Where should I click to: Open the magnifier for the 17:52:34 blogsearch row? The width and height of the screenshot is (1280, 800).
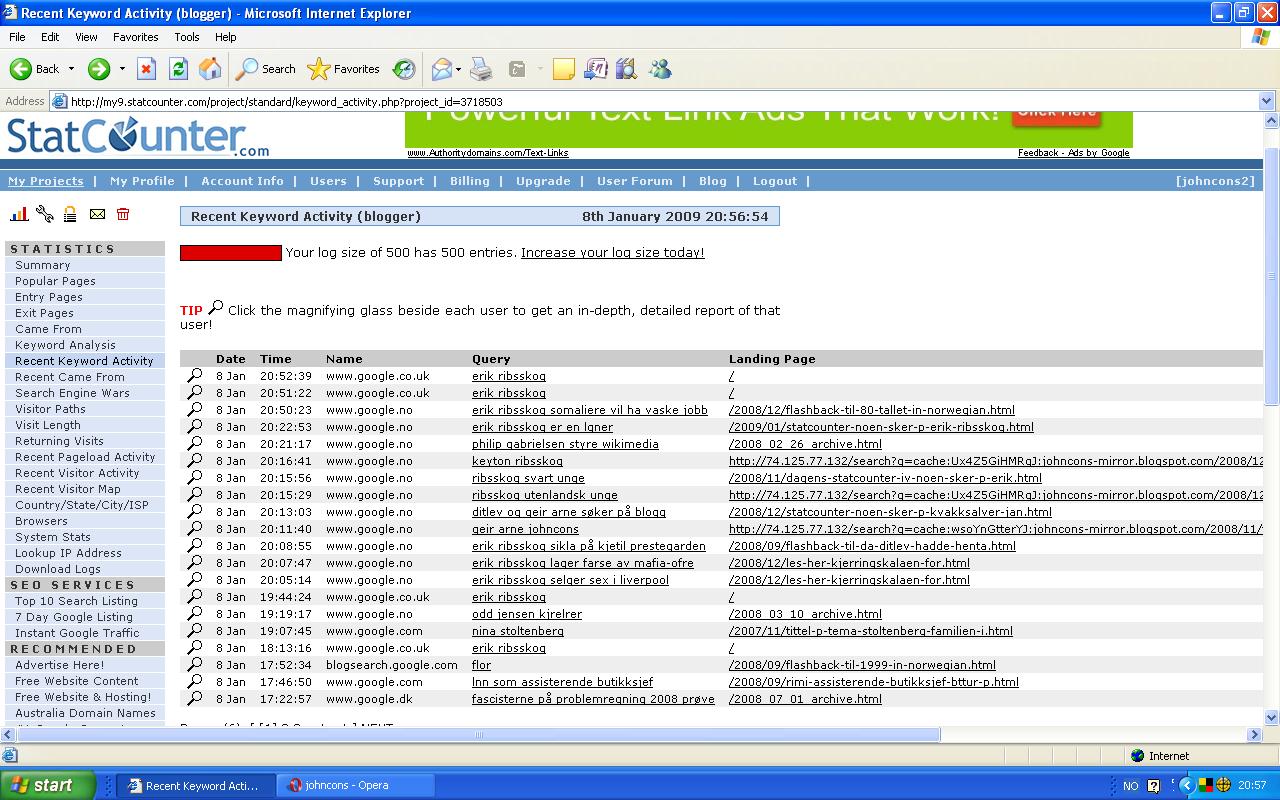[195, 665]
